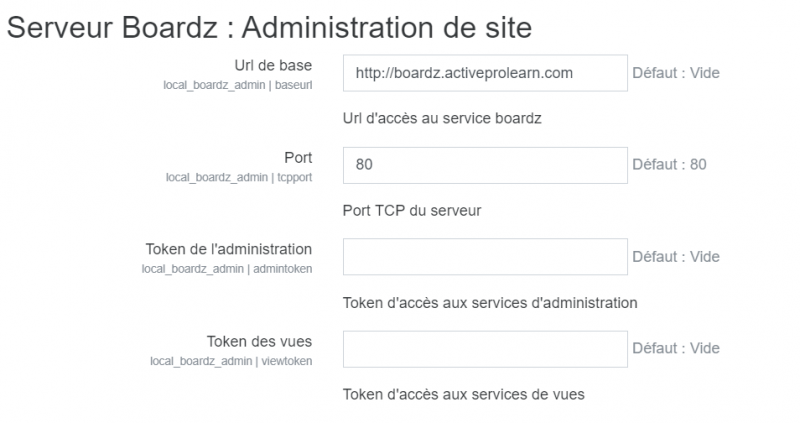Image resolution: width=800 pixels, height=423 pixels.
Task: Click the "Port TCP du serveur" description
Action: pos(412,211)
